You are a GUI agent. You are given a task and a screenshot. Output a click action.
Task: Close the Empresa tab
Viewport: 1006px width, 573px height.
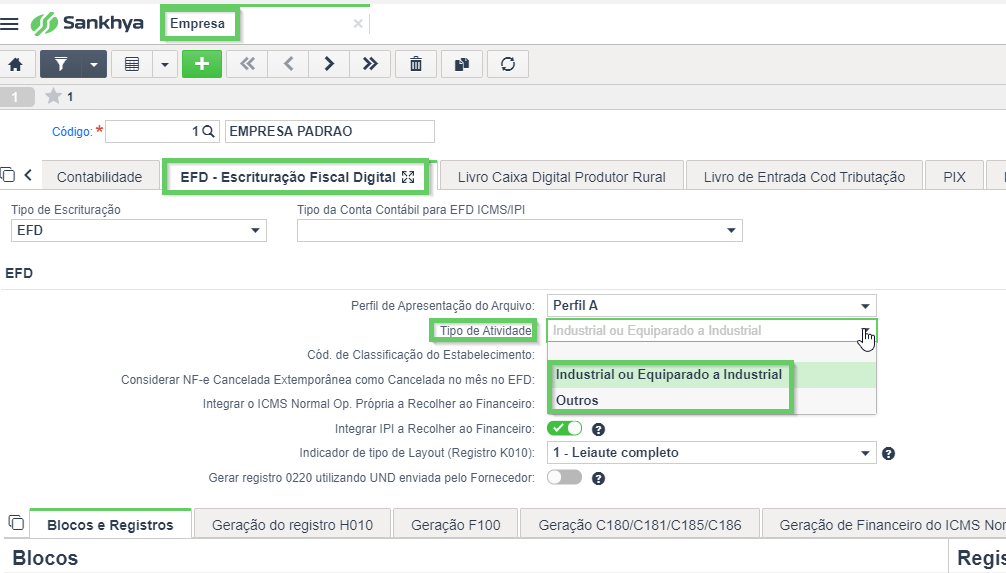click(358, 24)
